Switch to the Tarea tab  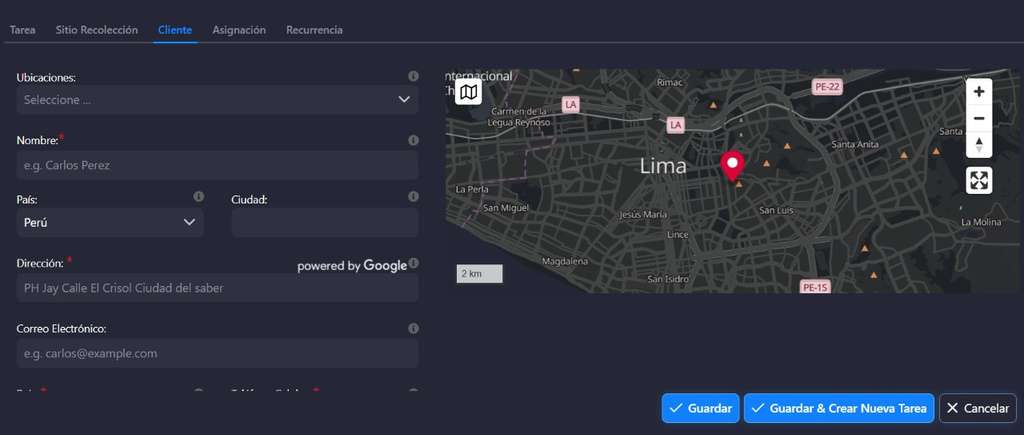click(22, 30)
